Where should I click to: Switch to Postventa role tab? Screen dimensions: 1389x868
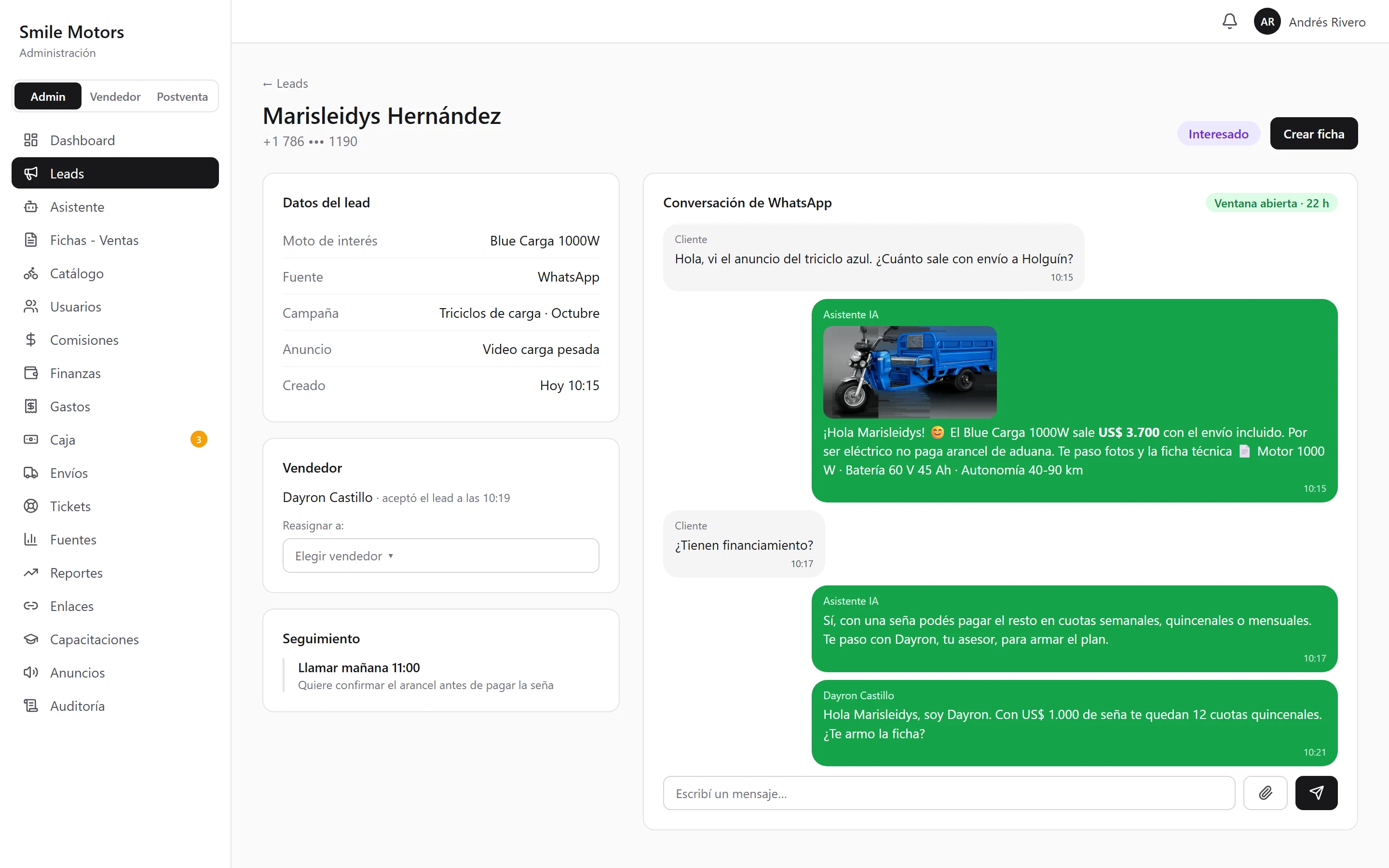click(x=182, y=96)
